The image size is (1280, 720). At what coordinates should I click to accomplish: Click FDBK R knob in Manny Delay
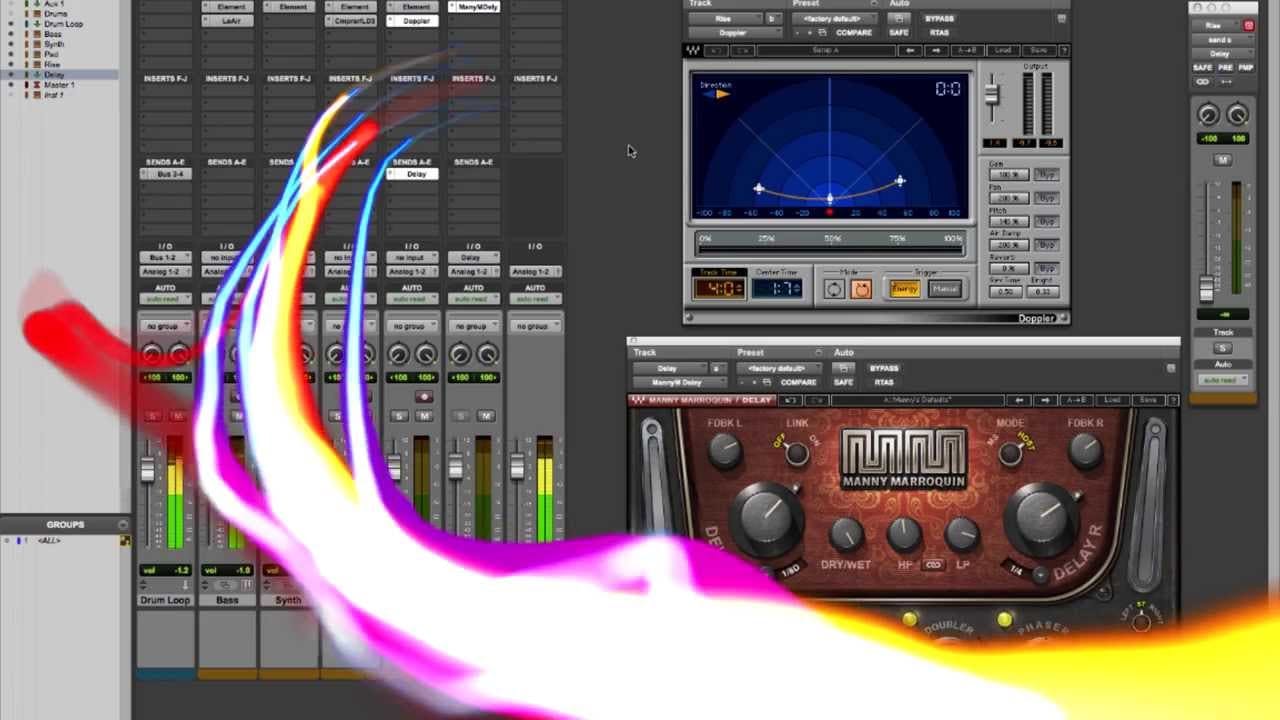pos(1085,452)
